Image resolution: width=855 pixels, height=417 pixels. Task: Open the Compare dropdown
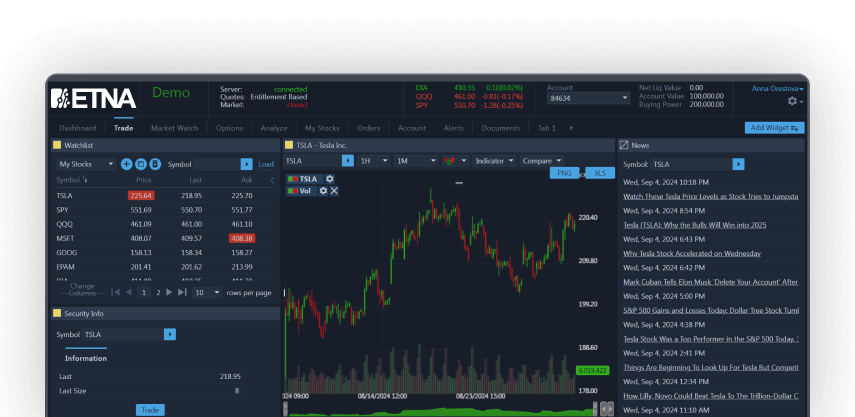point(541,161)
